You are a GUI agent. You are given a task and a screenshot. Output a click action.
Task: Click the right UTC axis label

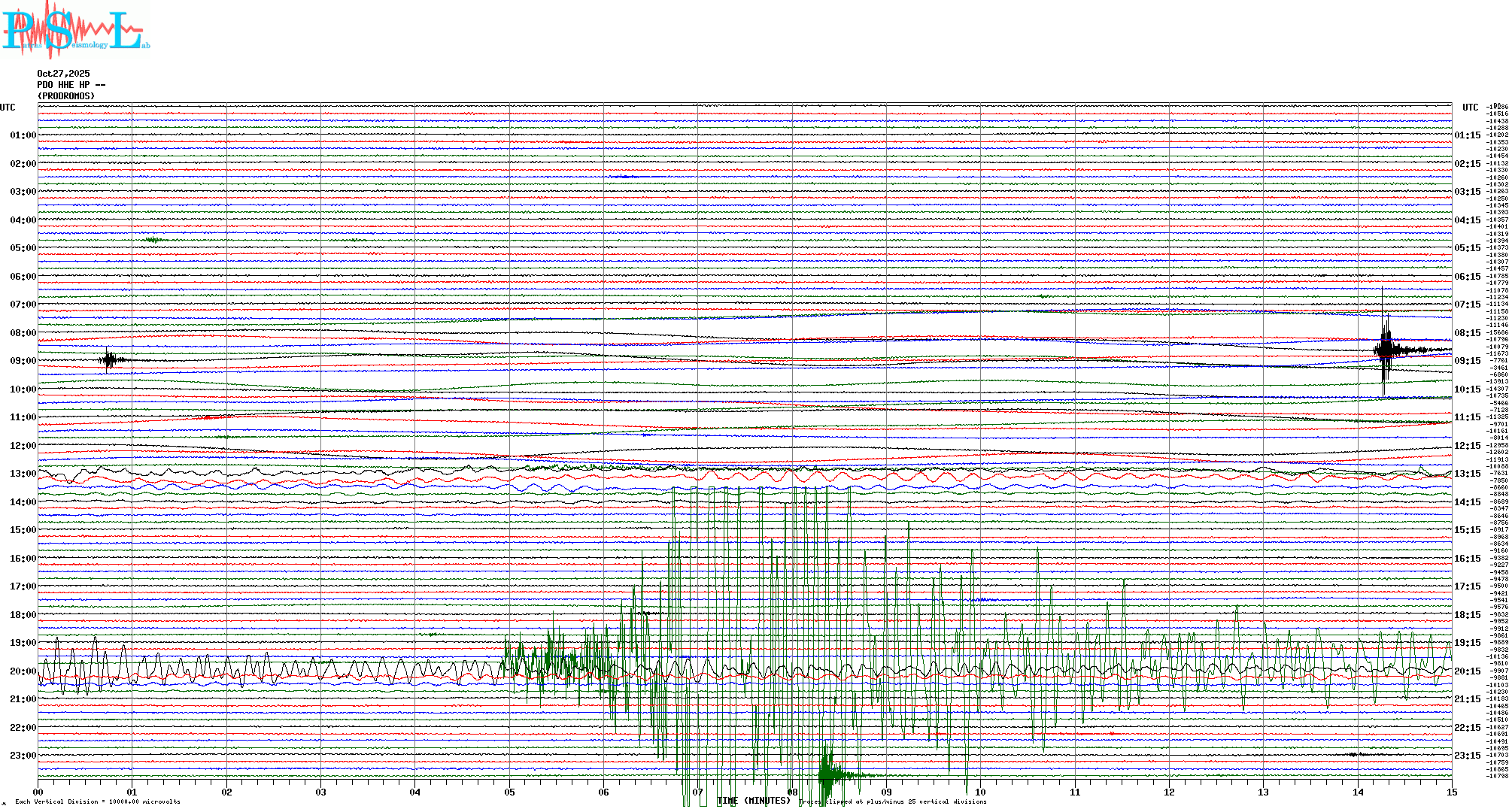coord(1470,108)
